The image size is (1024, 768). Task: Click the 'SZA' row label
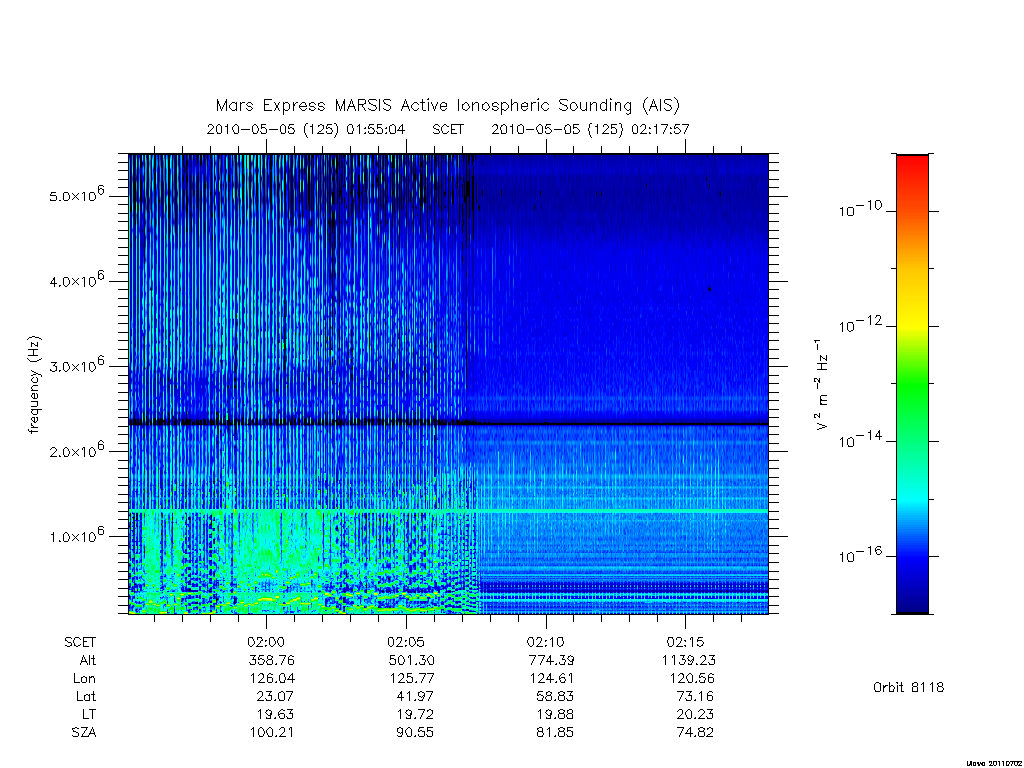[x=84, y=733]
